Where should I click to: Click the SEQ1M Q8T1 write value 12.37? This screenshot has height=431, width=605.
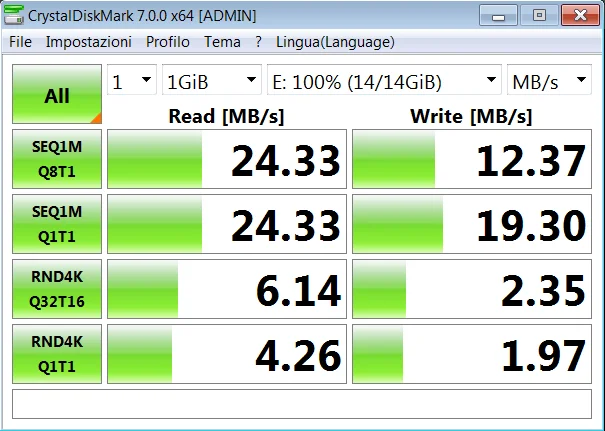(x=472, y=159)
